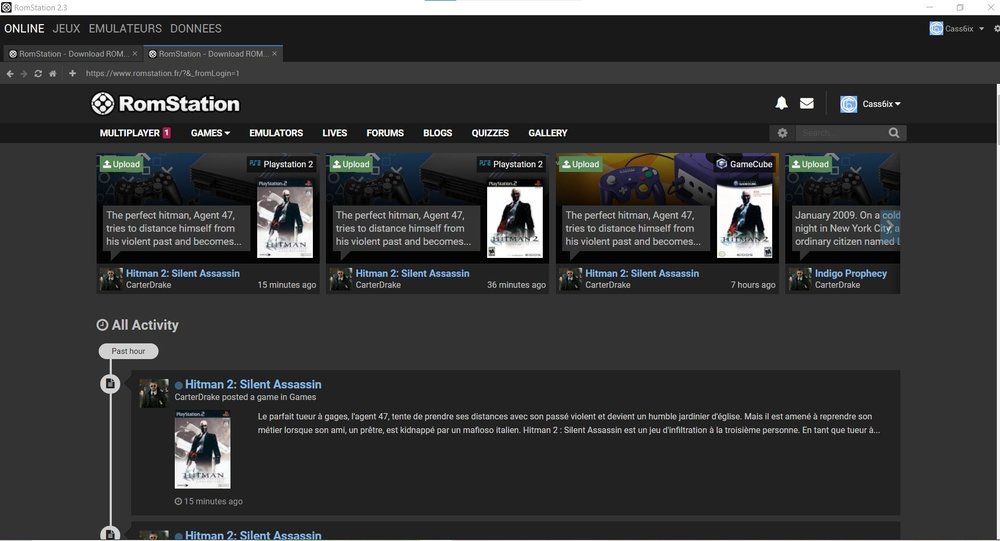Open Hitman 2 cover on GameCube card

pyautogui.click(x=744, y=219)
